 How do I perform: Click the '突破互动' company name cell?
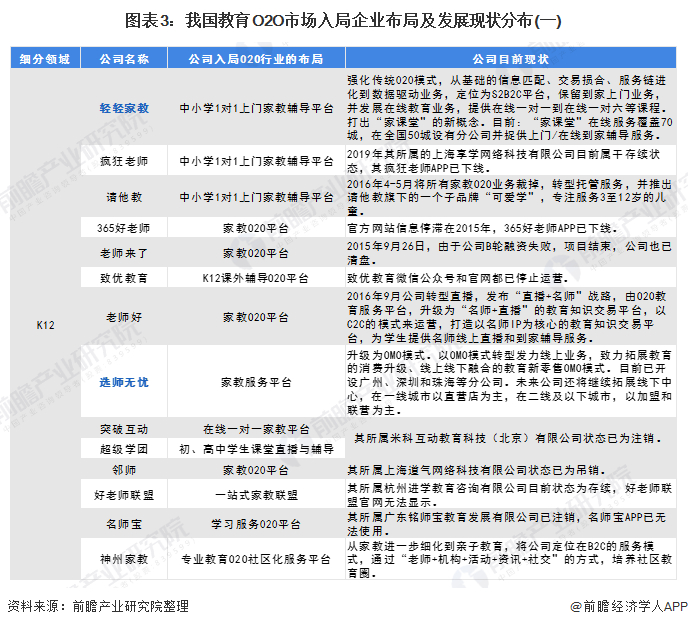pos(124,429)
